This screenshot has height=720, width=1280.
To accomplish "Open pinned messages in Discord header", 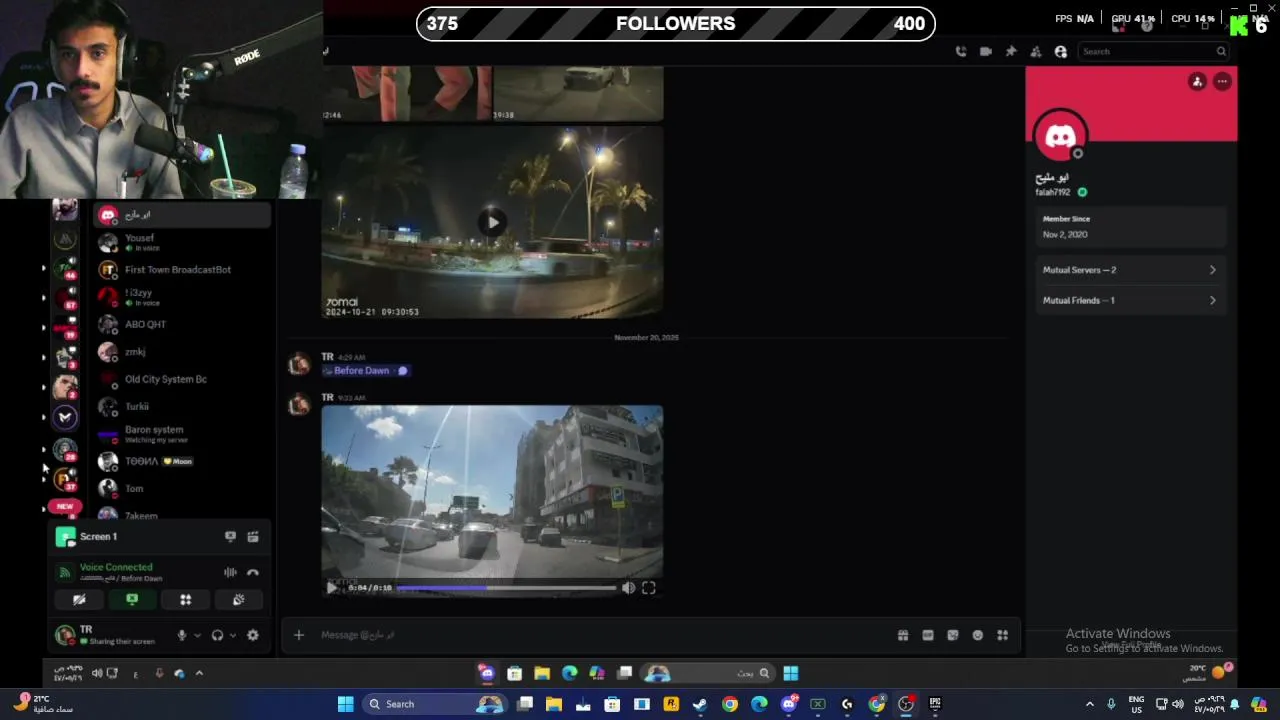I will pyautogui.click(x=1011, y=51).
